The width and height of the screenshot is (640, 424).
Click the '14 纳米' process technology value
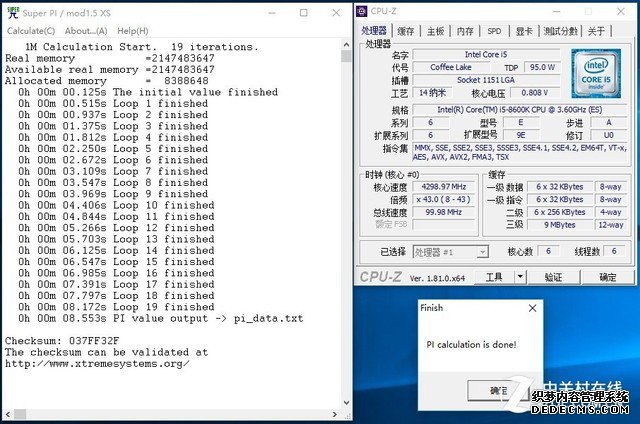tap(432, 93)
